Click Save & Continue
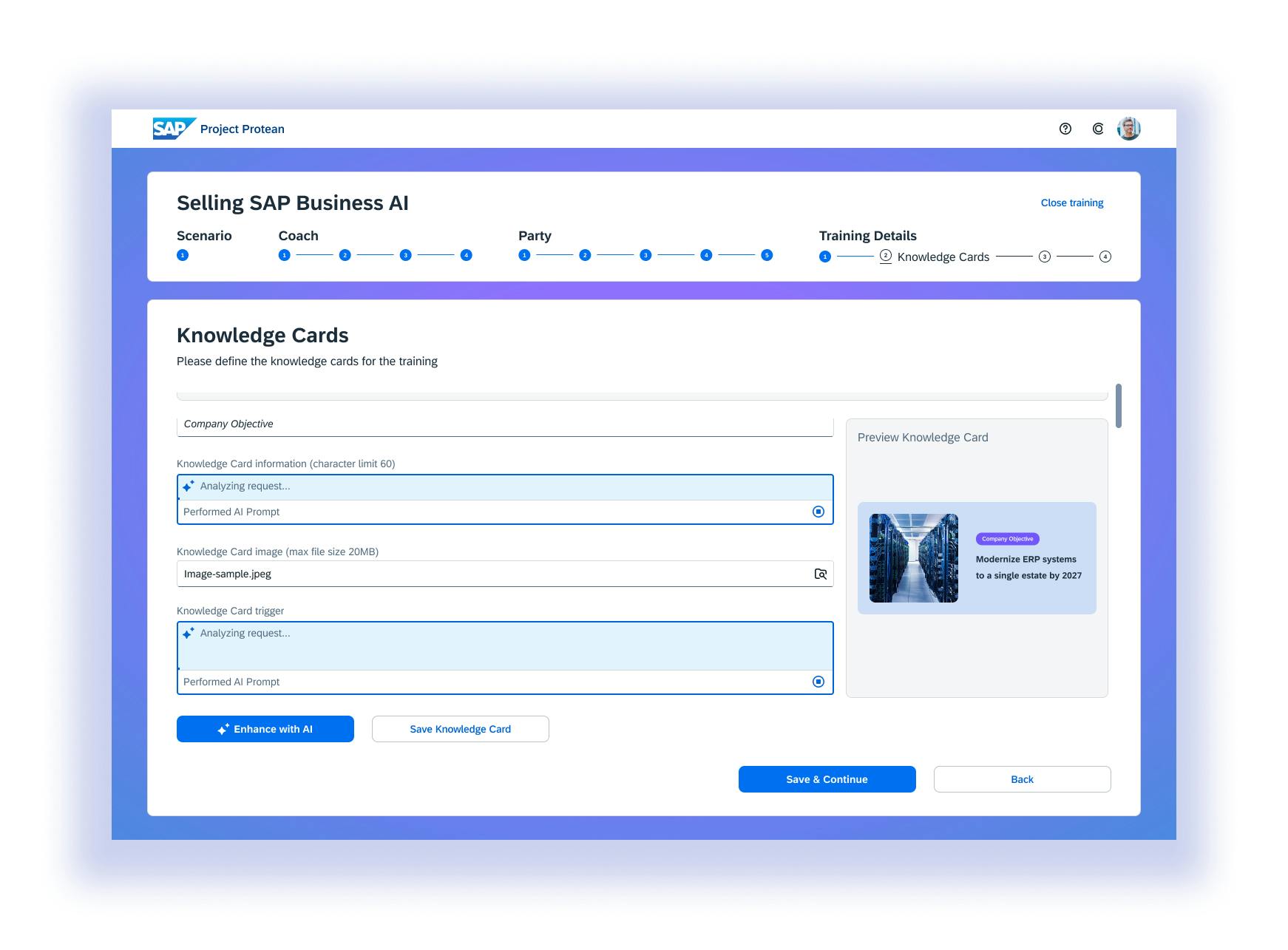Image resolution: width=1288 pixels, height=950 pixels. 827,779
